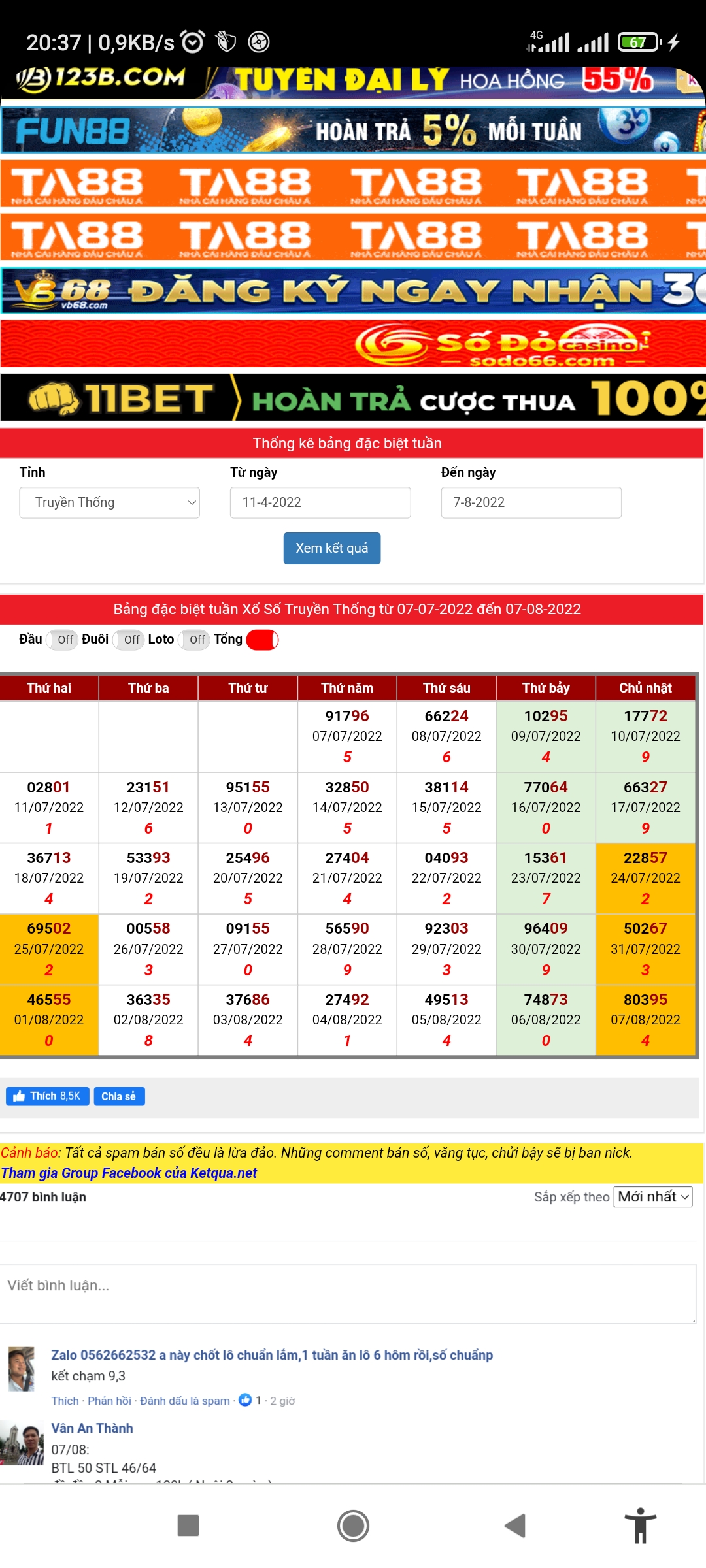Viewport: 706px width, 1568px height.
Task: Tap the like reaction icon on Zalo comment
Action: (x=245, y=1400)
